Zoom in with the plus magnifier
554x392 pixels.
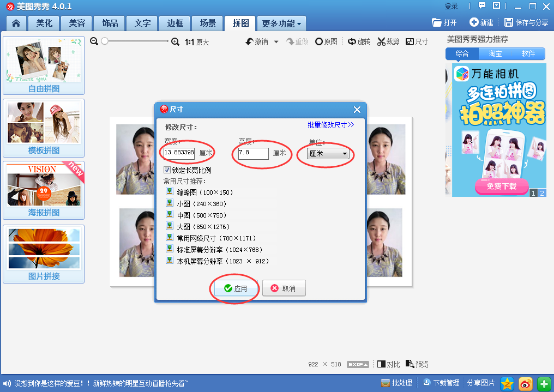(x=175, y=42)
